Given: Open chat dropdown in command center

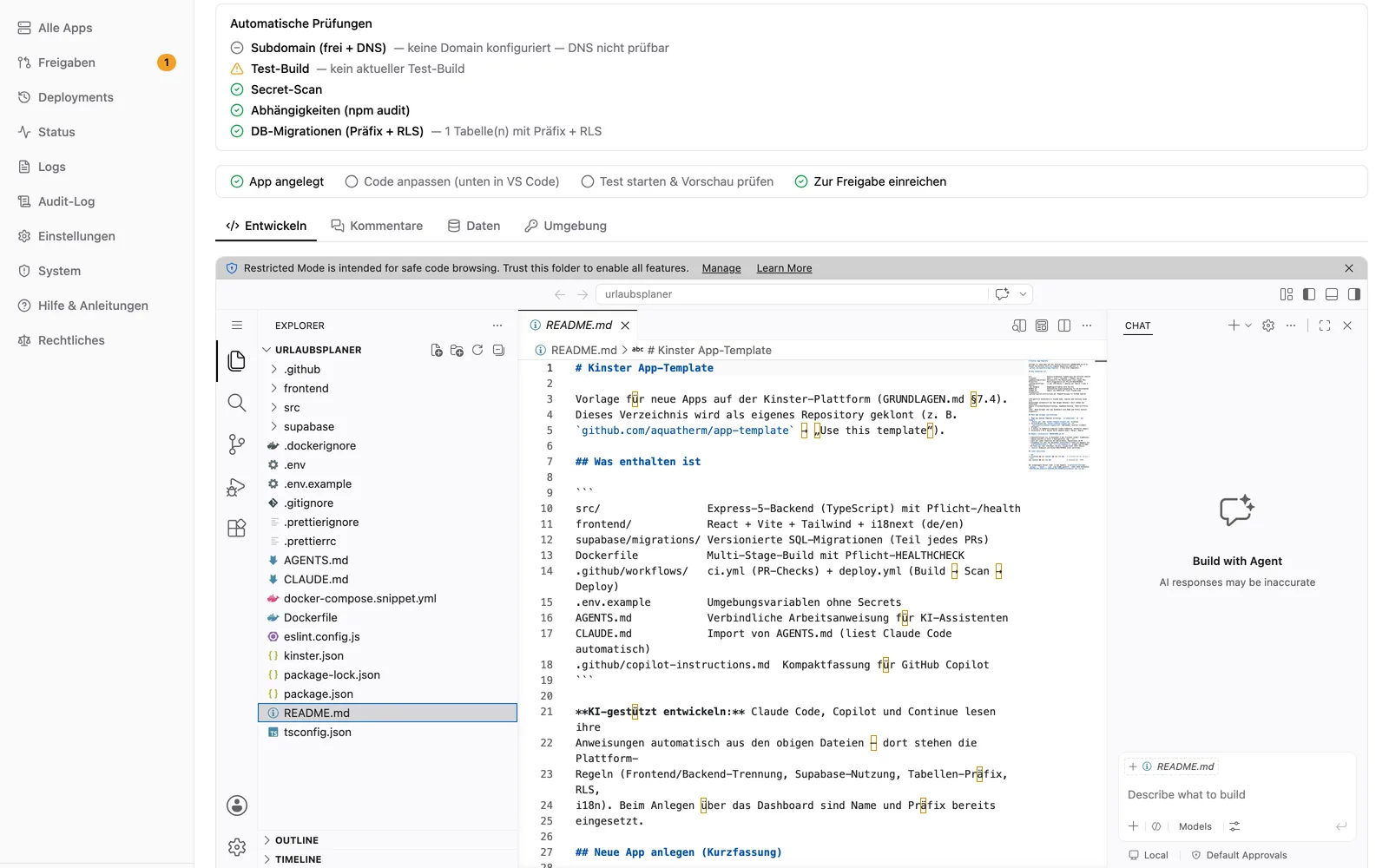Looking at the screenshot, I should coord(1023,294).
